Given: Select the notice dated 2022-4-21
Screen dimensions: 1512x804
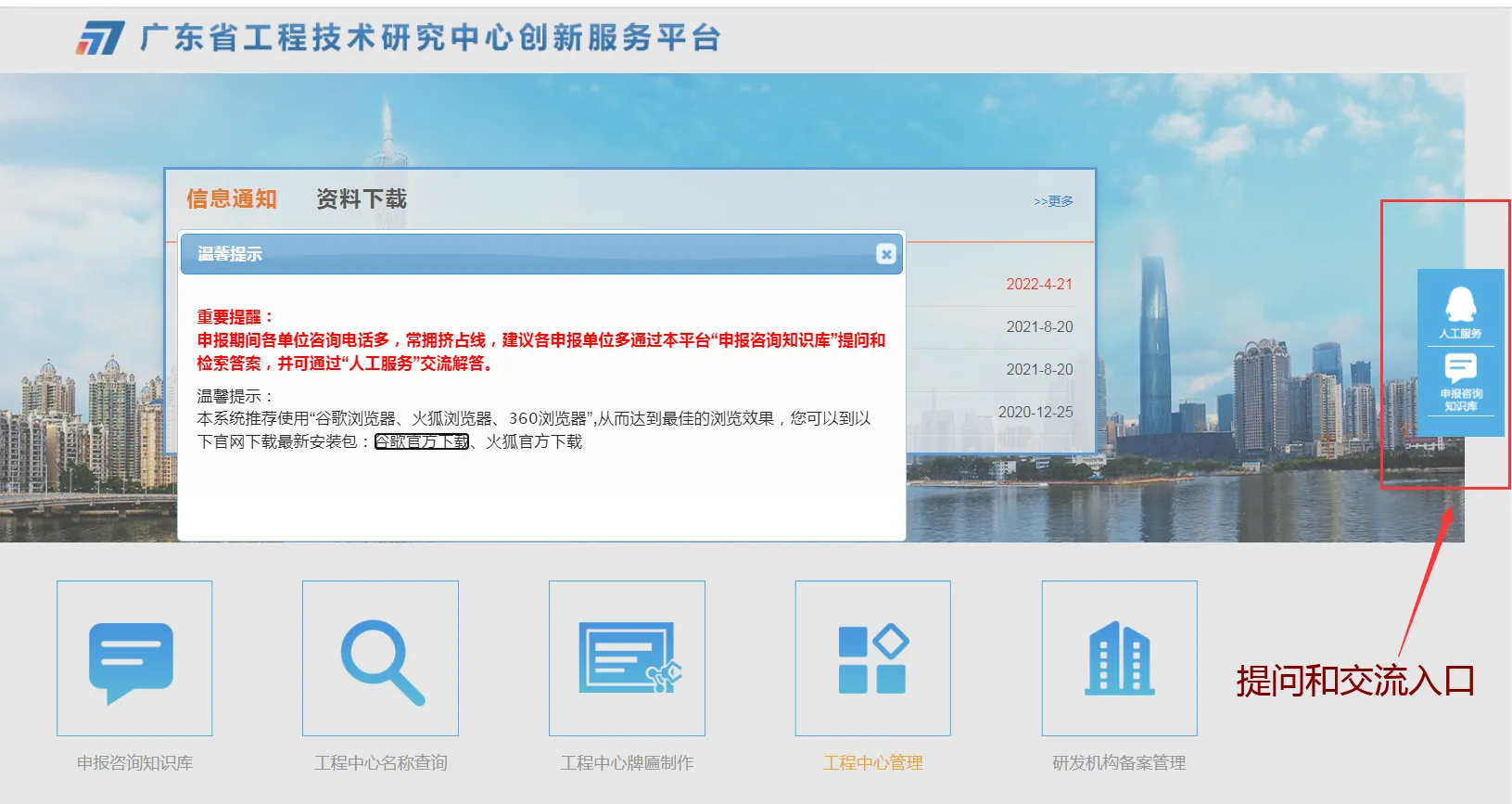Looking at the screenshot, I should point(1039,285).
